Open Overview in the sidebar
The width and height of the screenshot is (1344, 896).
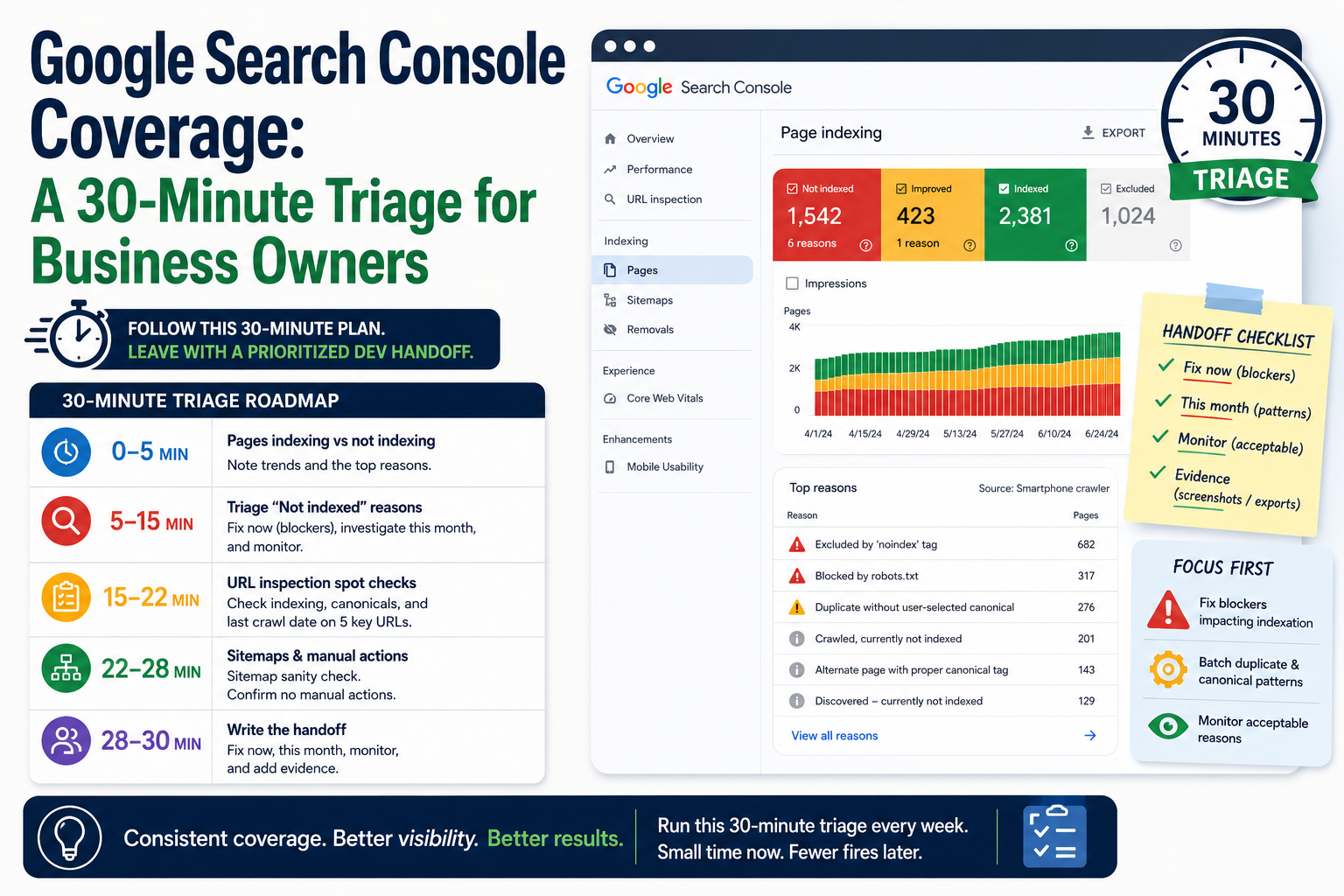point(672,138)
